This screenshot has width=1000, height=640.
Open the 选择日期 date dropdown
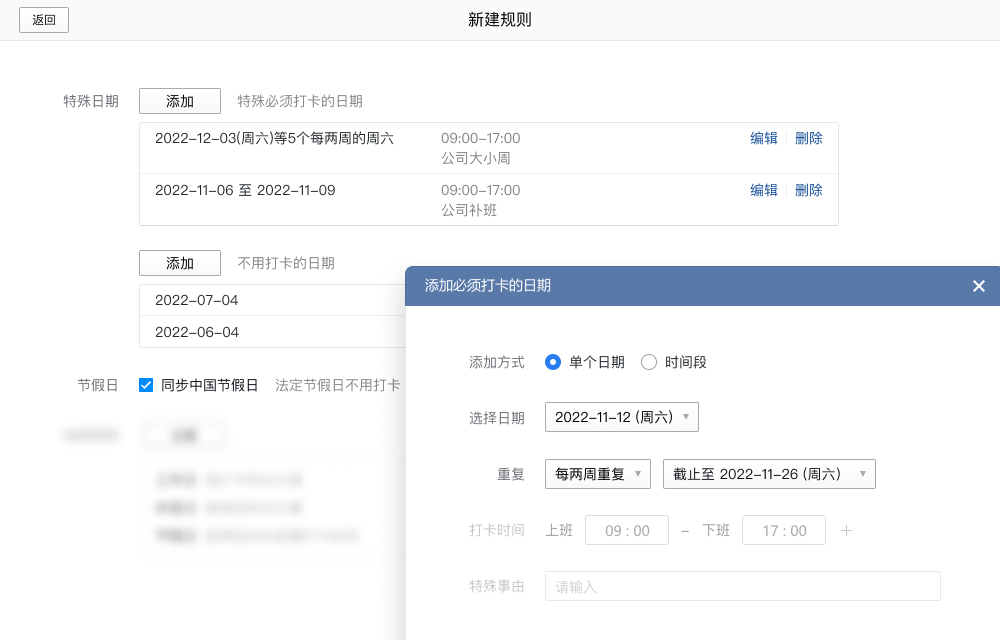(x=621, y=418)
